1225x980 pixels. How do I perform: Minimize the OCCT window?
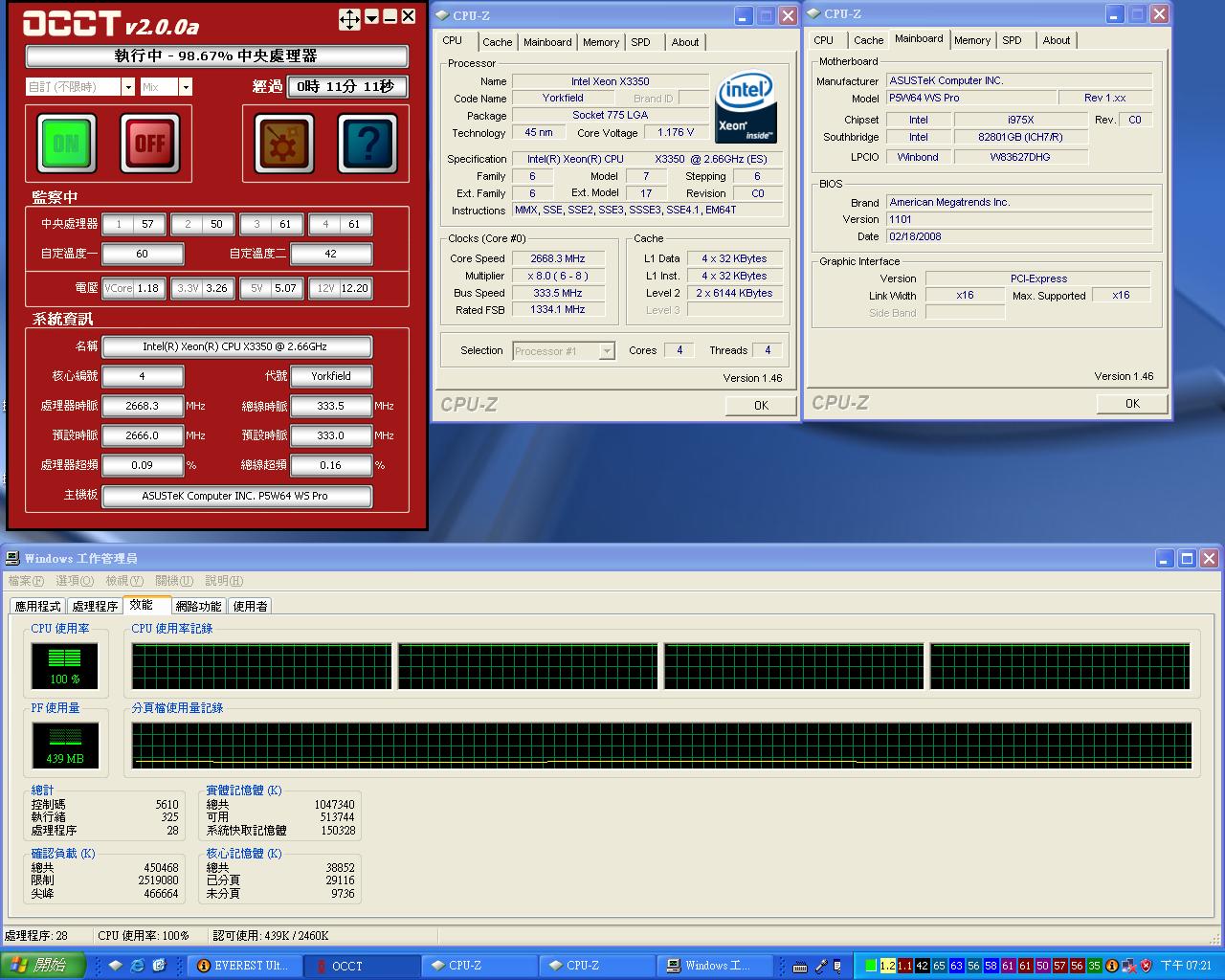click(x=390, y=17)
